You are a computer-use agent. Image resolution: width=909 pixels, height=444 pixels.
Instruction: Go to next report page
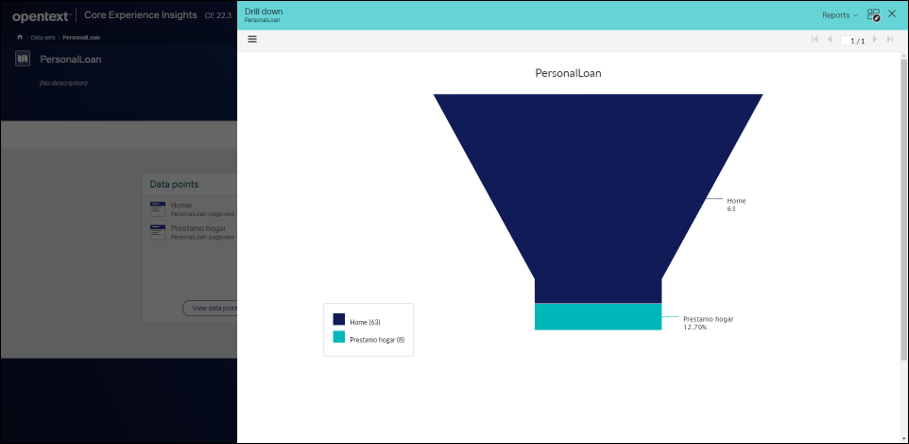[875, 39]
